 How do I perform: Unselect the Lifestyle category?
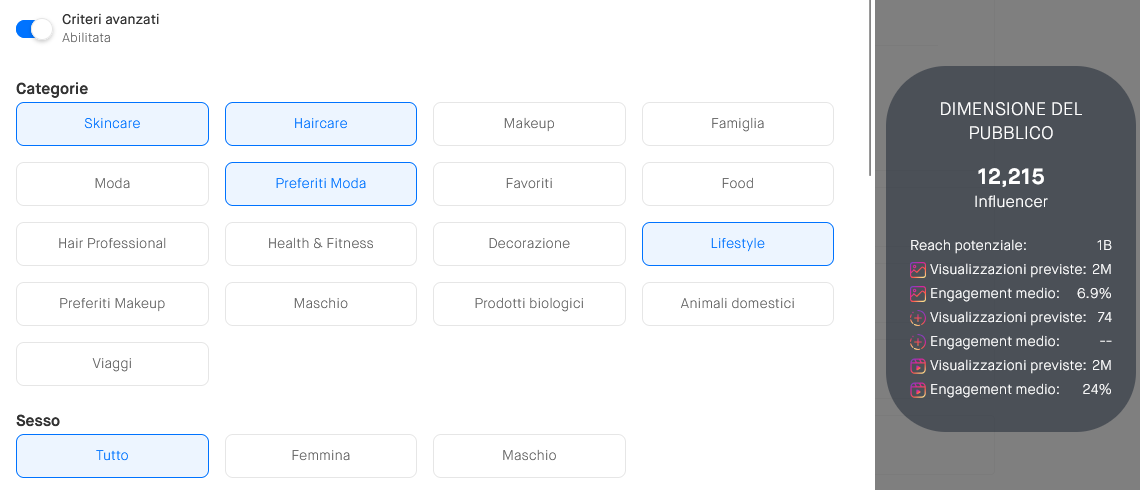click(x=738, y=244)
